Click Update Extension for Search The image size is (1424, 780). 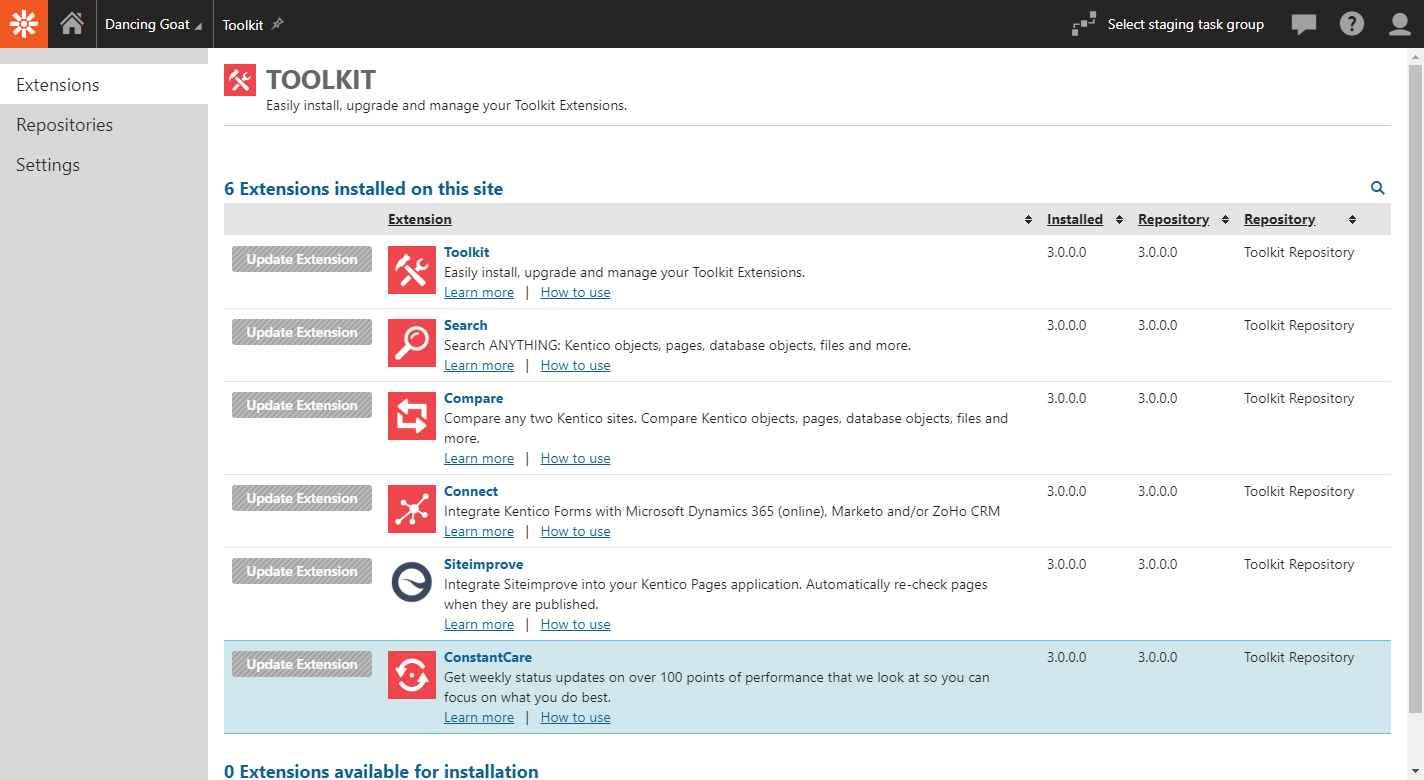pos(302,332)
